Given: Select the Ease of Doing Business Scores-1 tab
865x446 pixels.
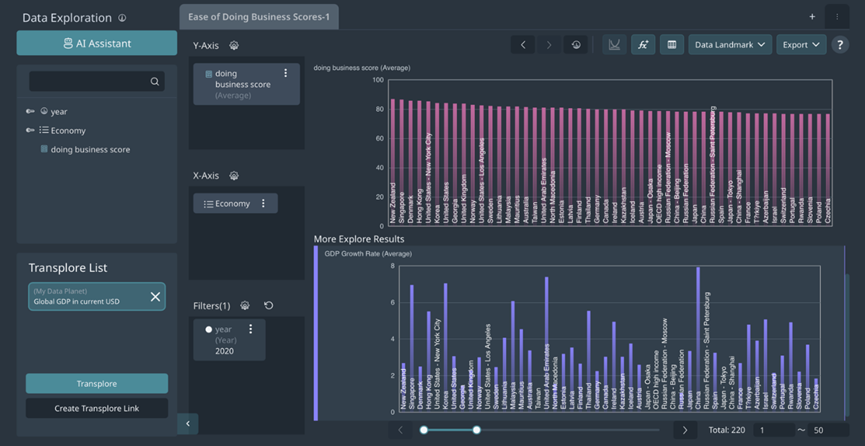Looking at the screenshot, I should point(259,16).
